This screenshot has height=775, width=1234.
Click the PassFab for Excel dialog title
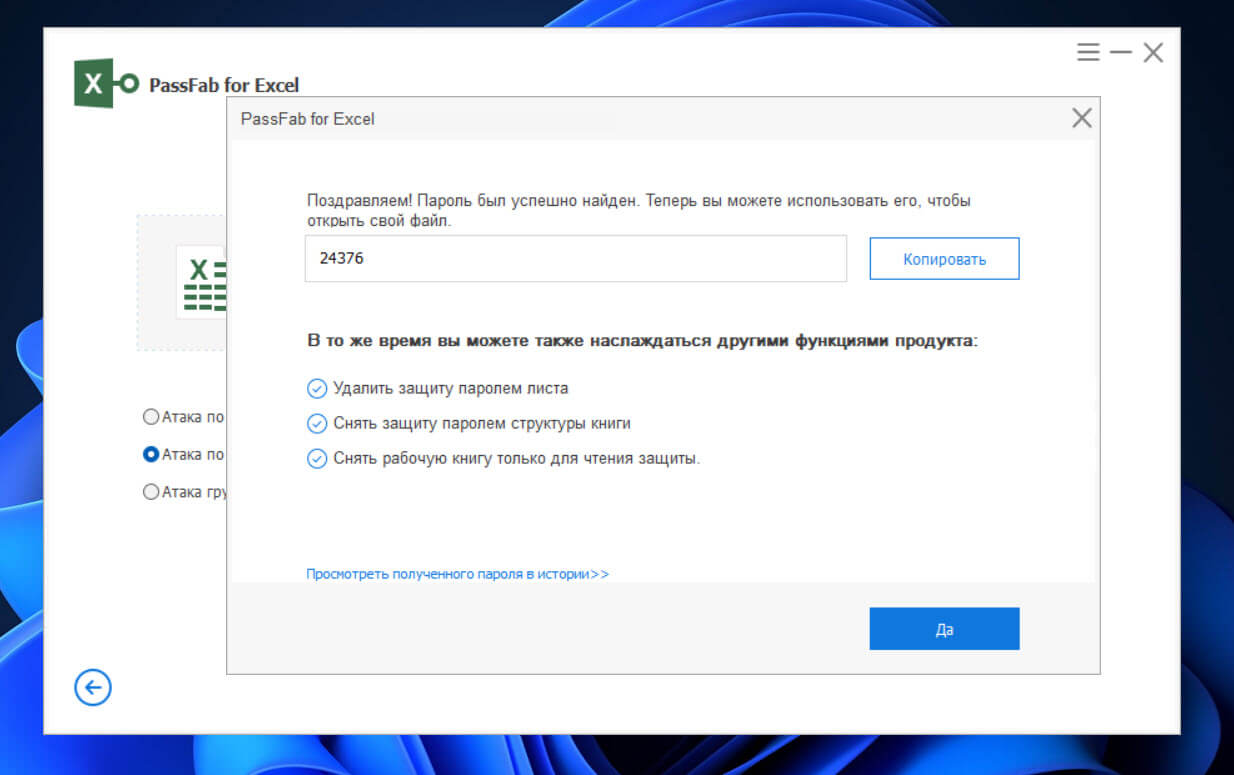[x=308, y=119]
